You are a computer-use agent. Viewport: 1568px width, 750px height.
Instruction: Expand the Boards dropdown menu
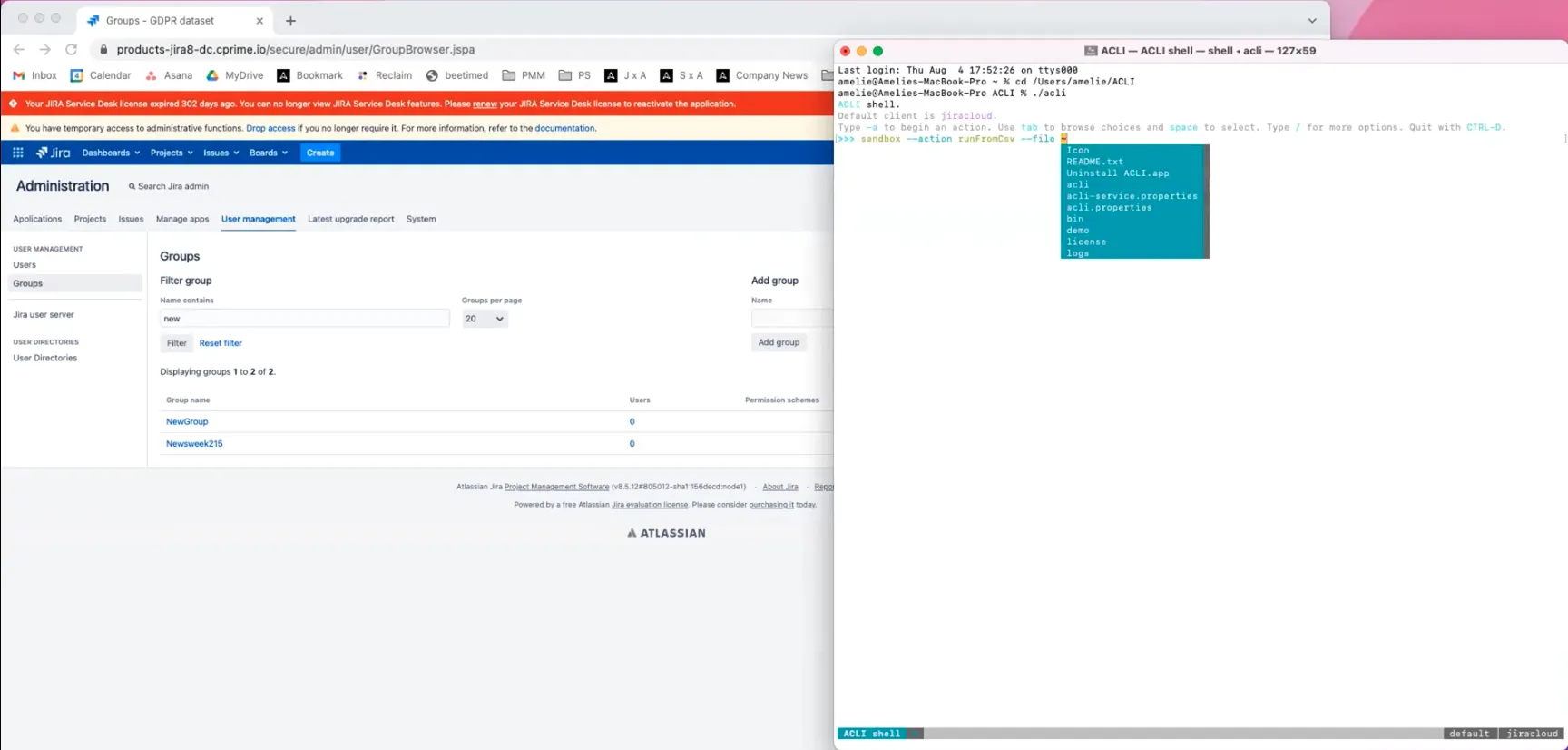268,153
